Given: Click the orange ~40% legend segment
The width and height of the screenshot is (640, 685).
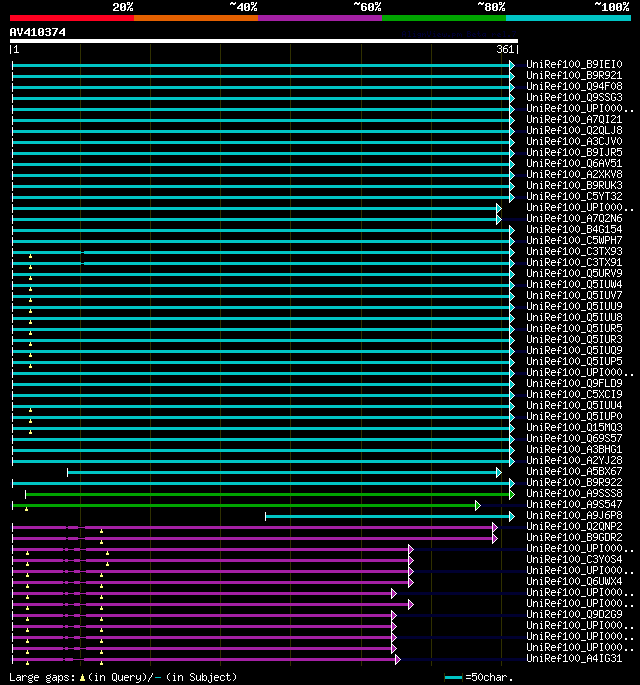Looking at the screenshot, I should [x=196, y=18].
